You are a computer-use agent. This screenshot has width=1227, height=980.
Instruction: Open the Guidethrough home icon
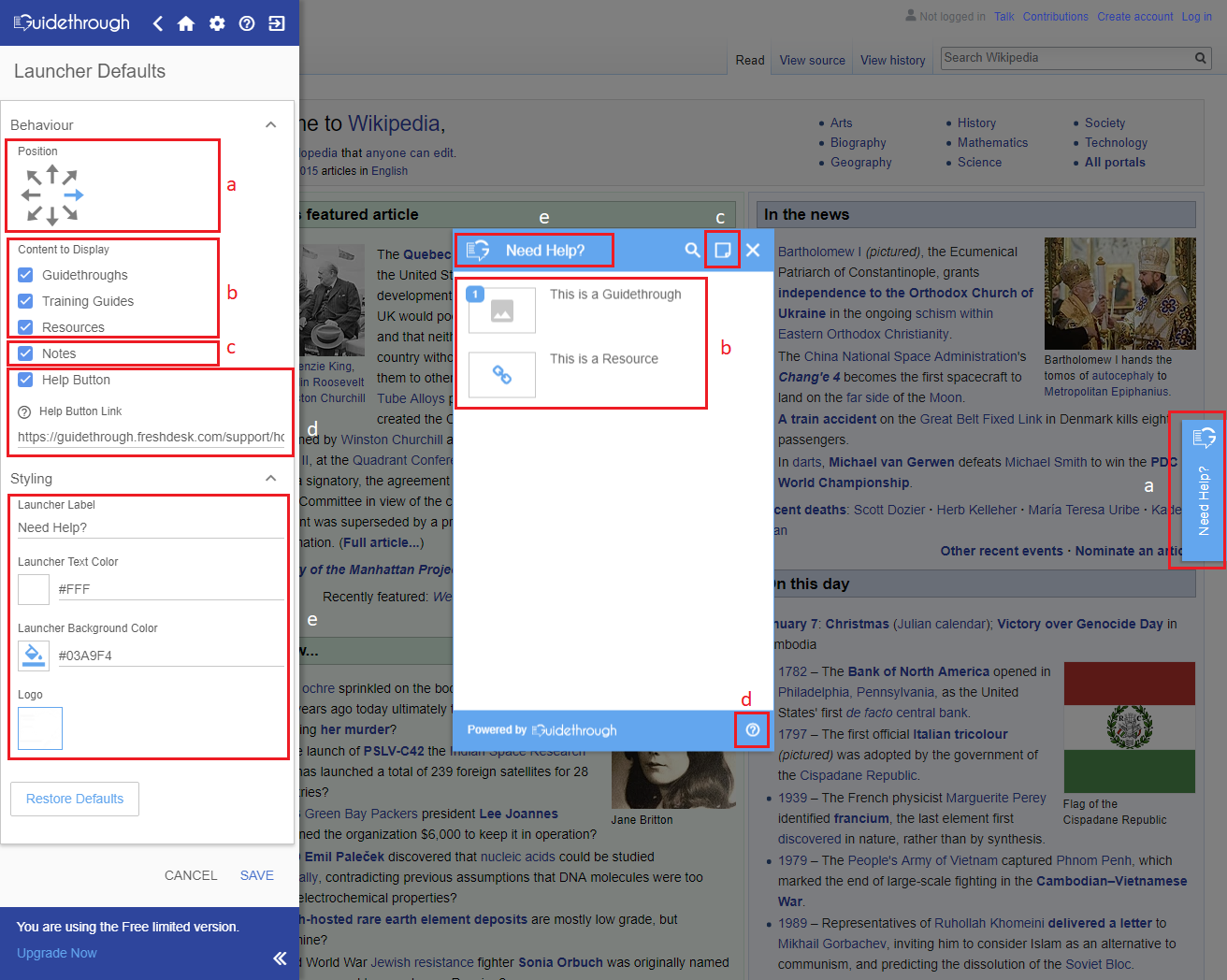click(x=186, y=23)
